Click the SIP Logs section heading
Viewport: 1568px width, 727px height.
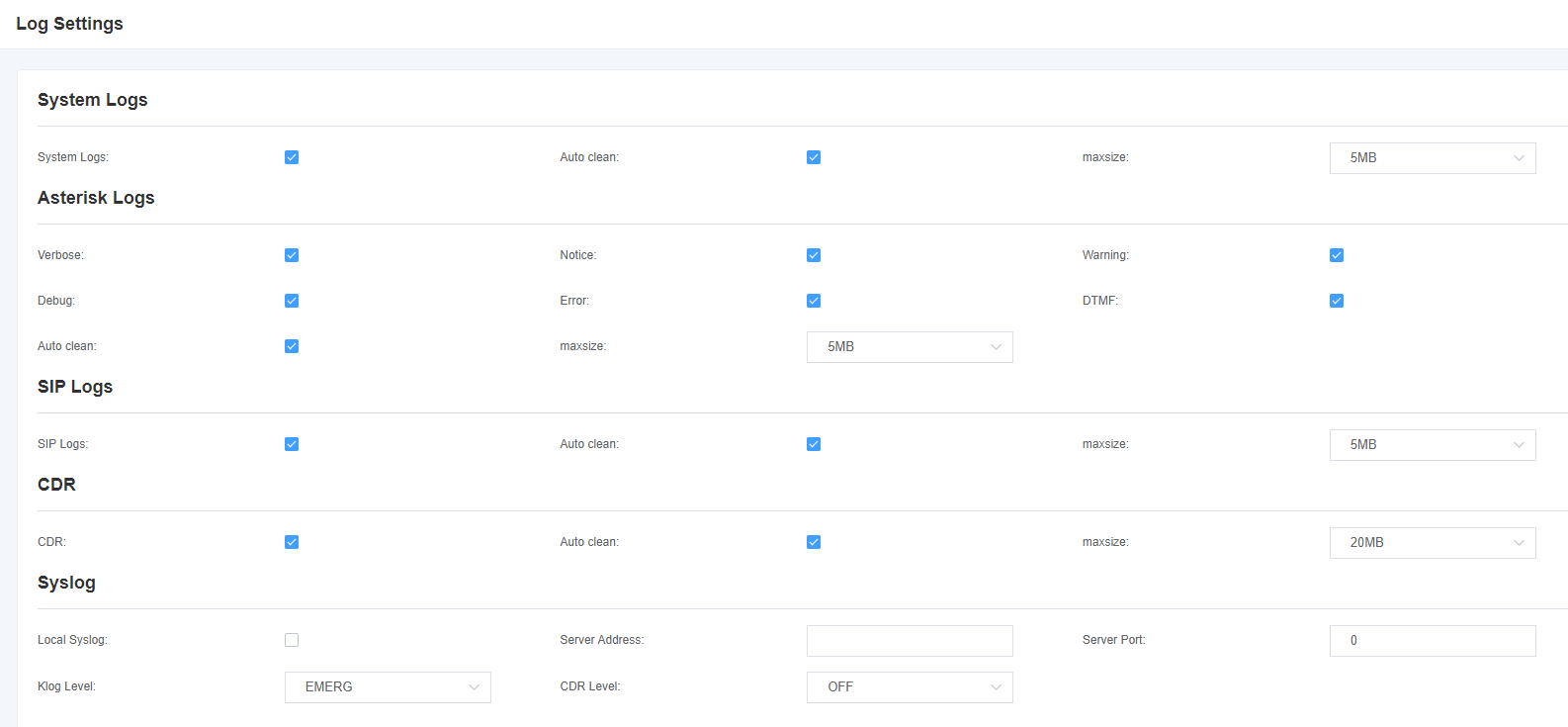tap(75, 387)
